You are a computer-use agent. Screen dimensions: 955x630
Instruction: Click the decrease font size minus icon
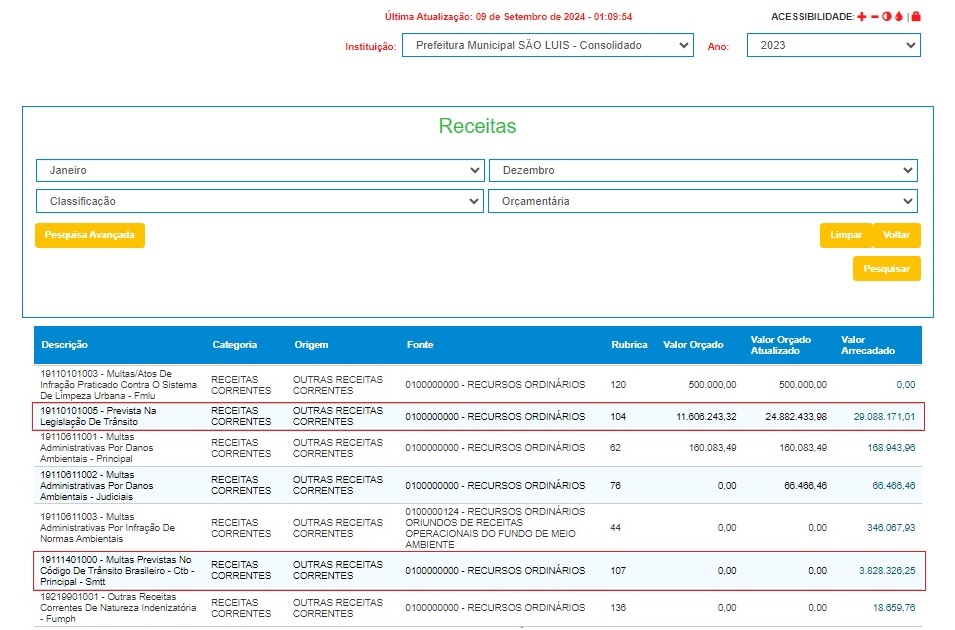coord(874,17)
